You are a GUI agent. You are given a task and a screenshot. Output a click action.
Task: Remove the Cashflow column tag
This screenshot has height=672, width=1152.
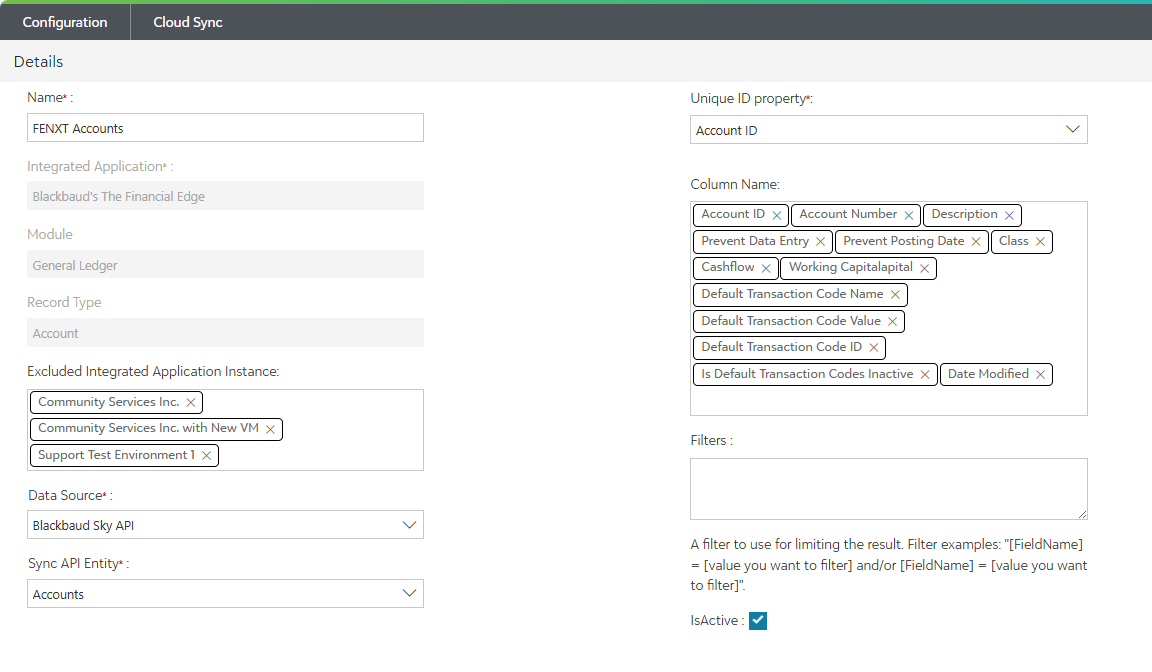tap(766, 268)
